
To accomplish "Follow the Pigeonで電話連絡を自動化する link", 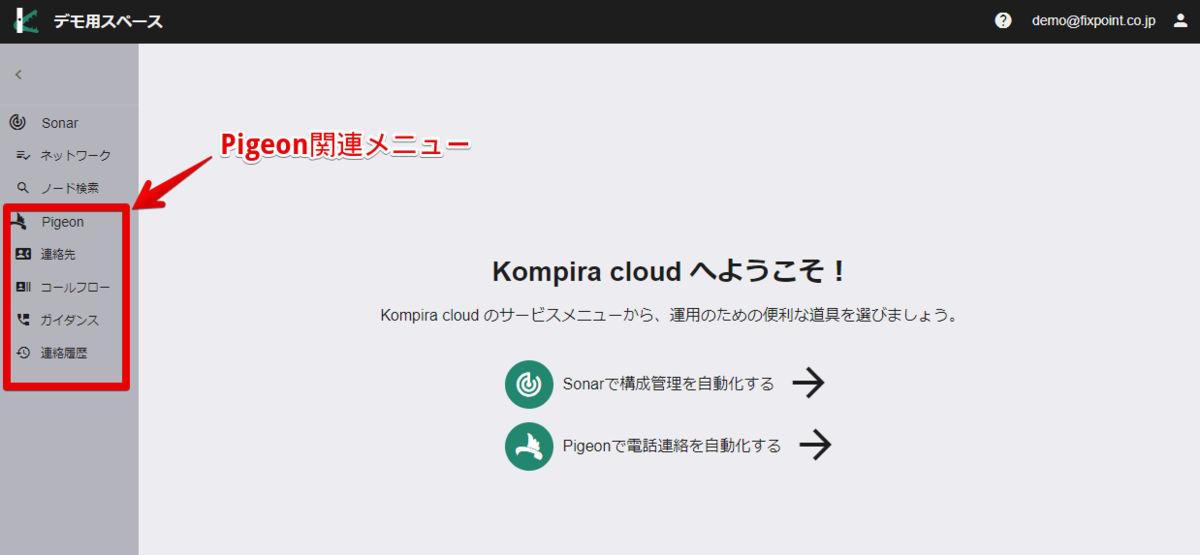I will pos(672,446).
